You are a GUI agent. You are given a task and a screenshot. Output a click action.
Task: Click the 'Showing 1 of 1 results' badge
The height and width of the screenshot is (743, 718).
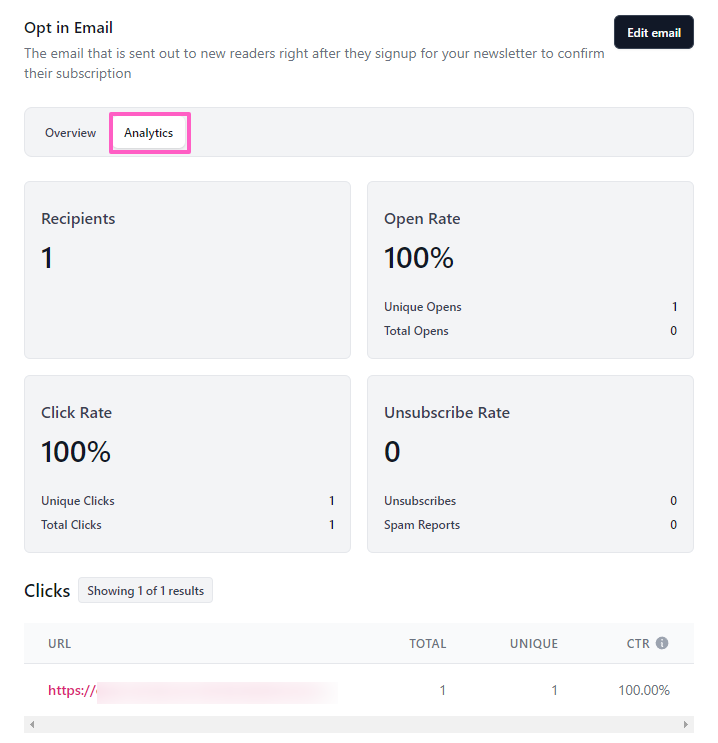[145, 591]
